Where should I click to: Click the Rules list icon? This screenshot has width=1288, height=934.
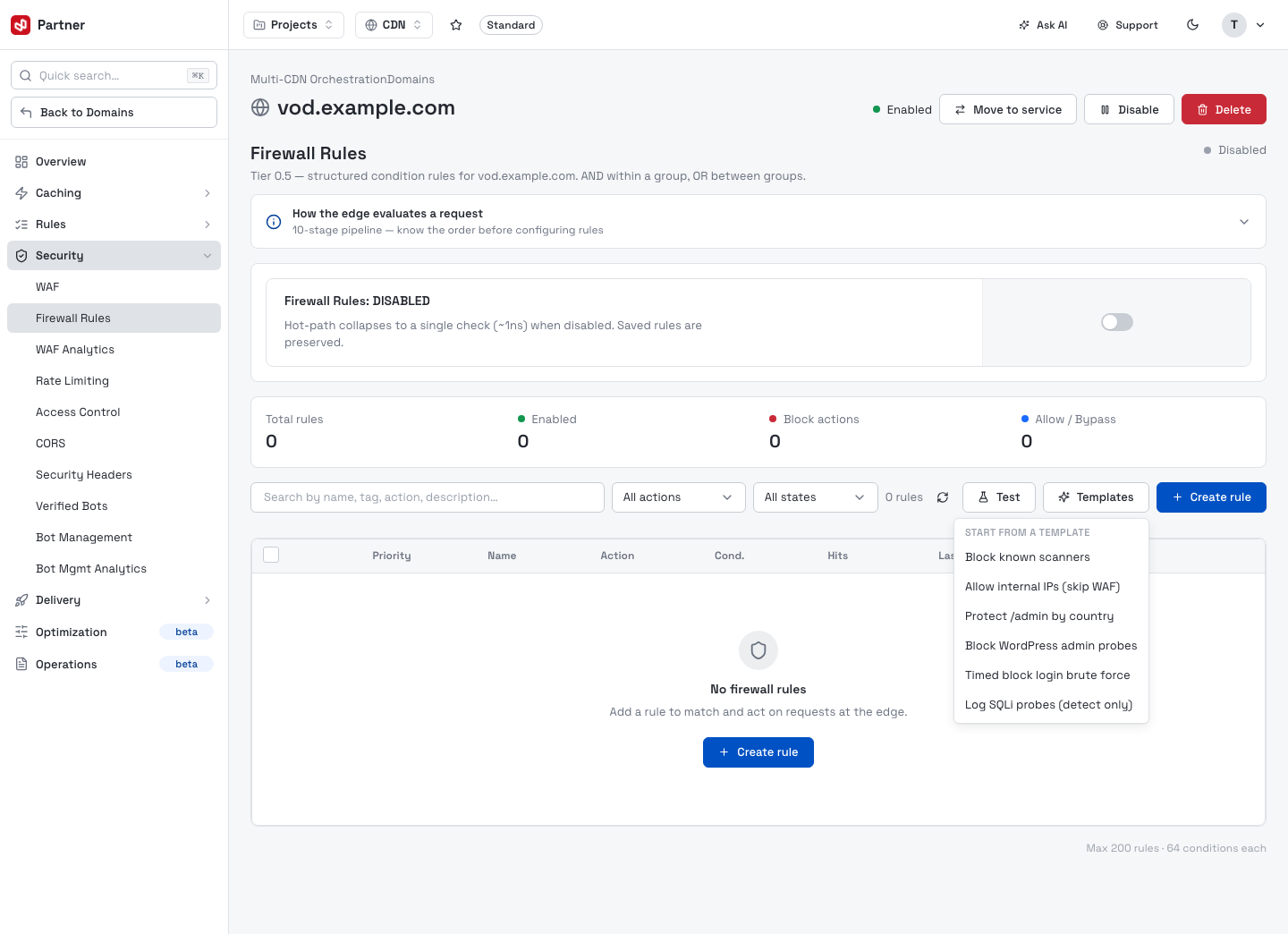coord(21,225)
